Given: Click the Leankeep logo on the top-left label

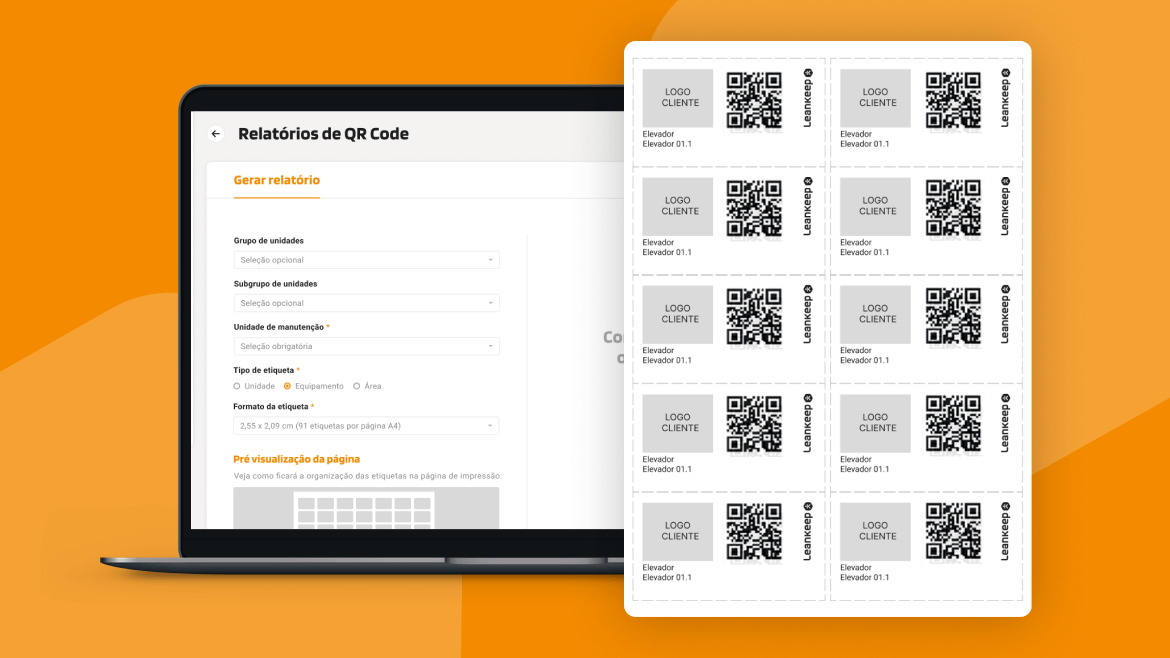Looking at the screenshot, I should (808, 98).
